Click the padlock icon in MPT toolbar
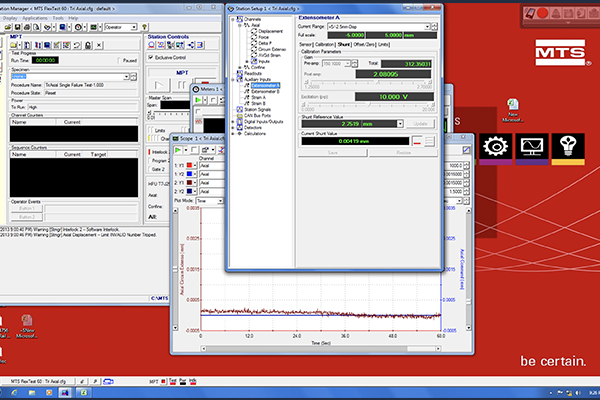This screenshot has width=600, height=400. 88,45
